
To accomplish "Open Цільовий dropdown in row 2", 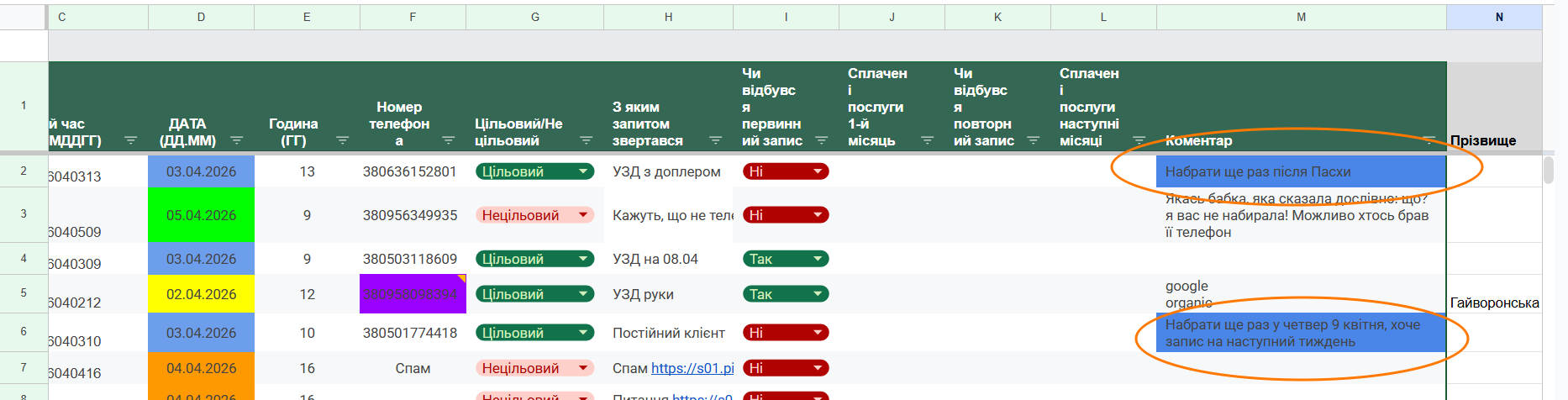I will (x=583, y=171).
